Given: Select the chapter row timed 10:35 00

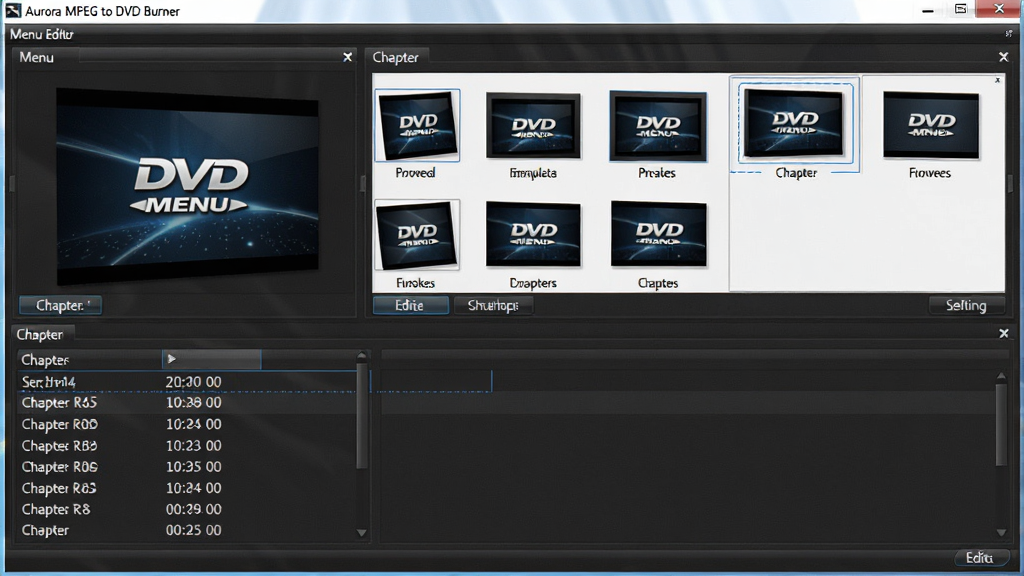Looking at the screenshot, I should 187,467.
